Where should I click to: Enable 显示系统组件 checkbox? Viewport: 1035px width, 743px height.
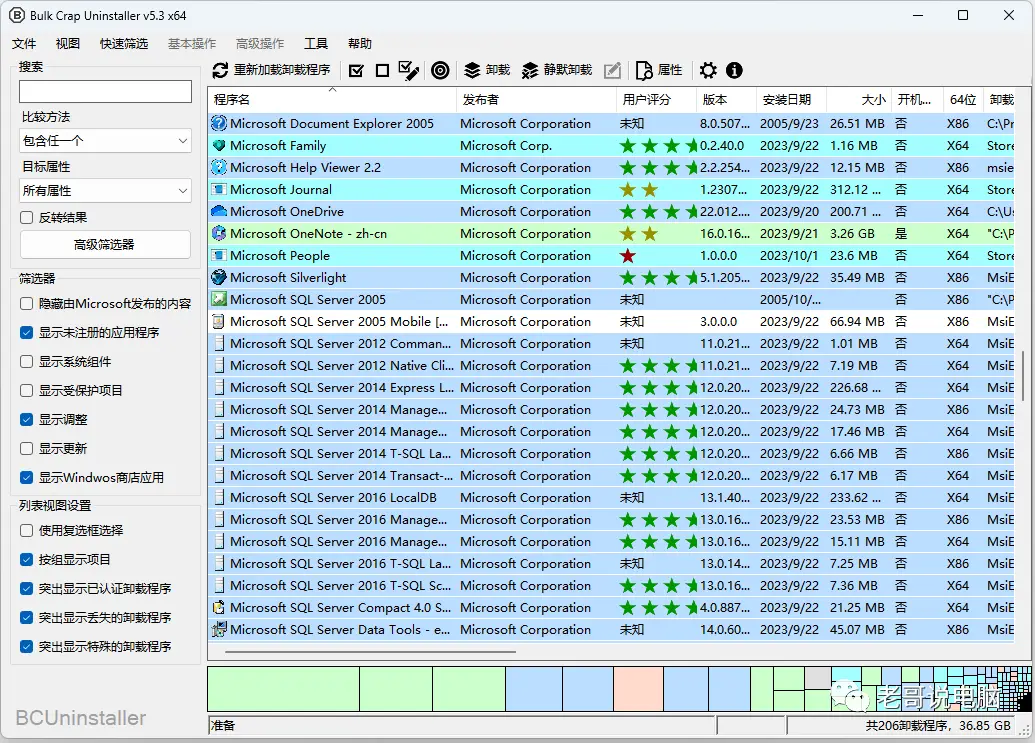point(26,362)
